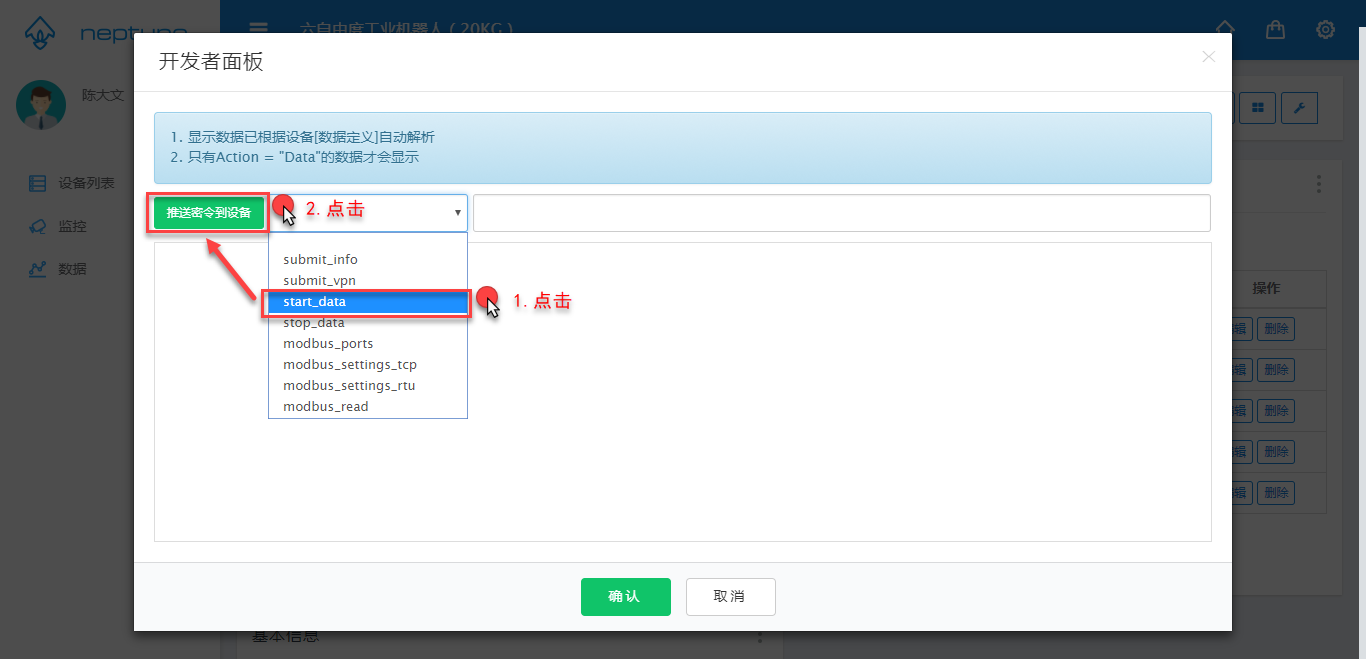This screenshot has height=659, width=1366.
Task: Open the settings gear icon in header
Action: (1325, 29)
